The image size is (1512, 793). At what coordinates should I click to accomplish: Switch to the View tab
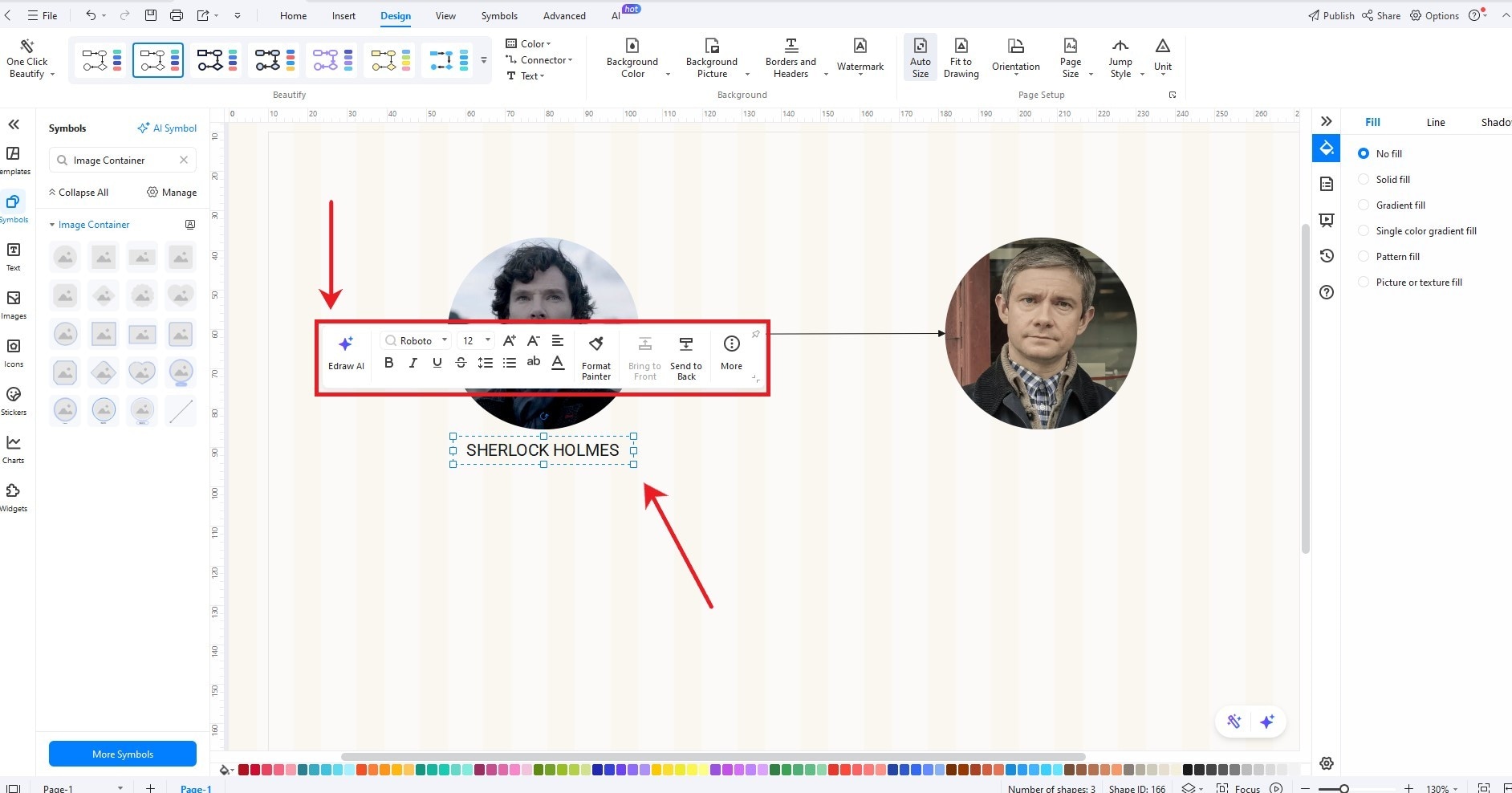(445, 15)
